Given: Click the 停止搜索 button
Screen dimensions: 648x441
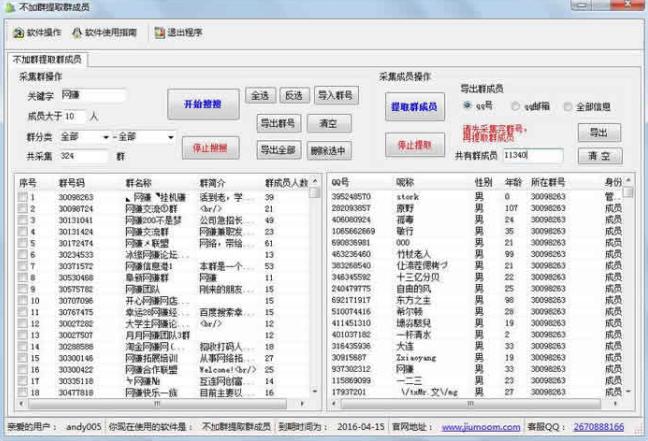Looking at the screenshot, I should (211, 148).
